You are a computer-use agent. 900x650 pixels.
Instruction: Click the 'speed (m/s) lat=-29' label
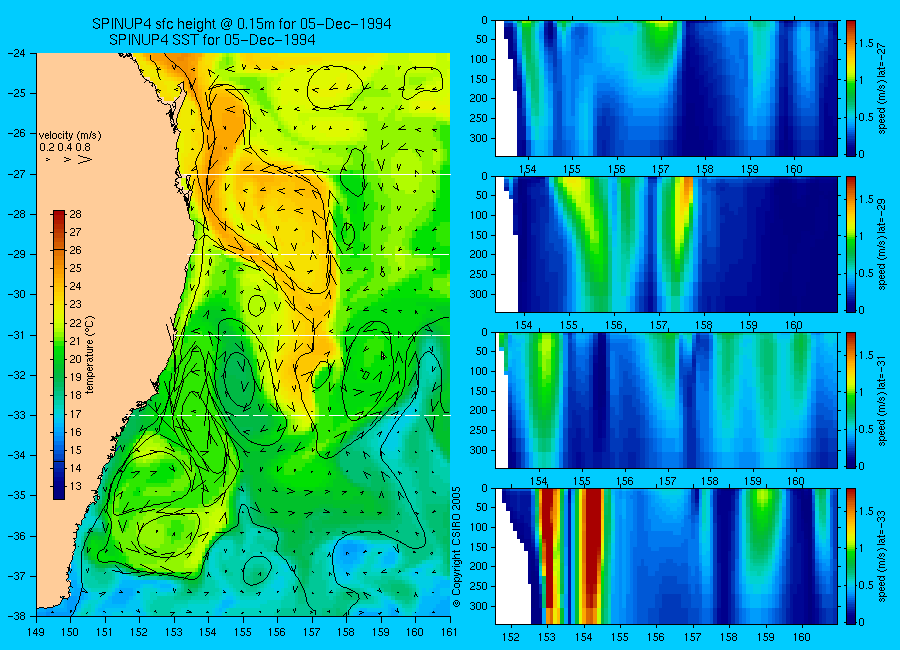(x=882, y=244)
